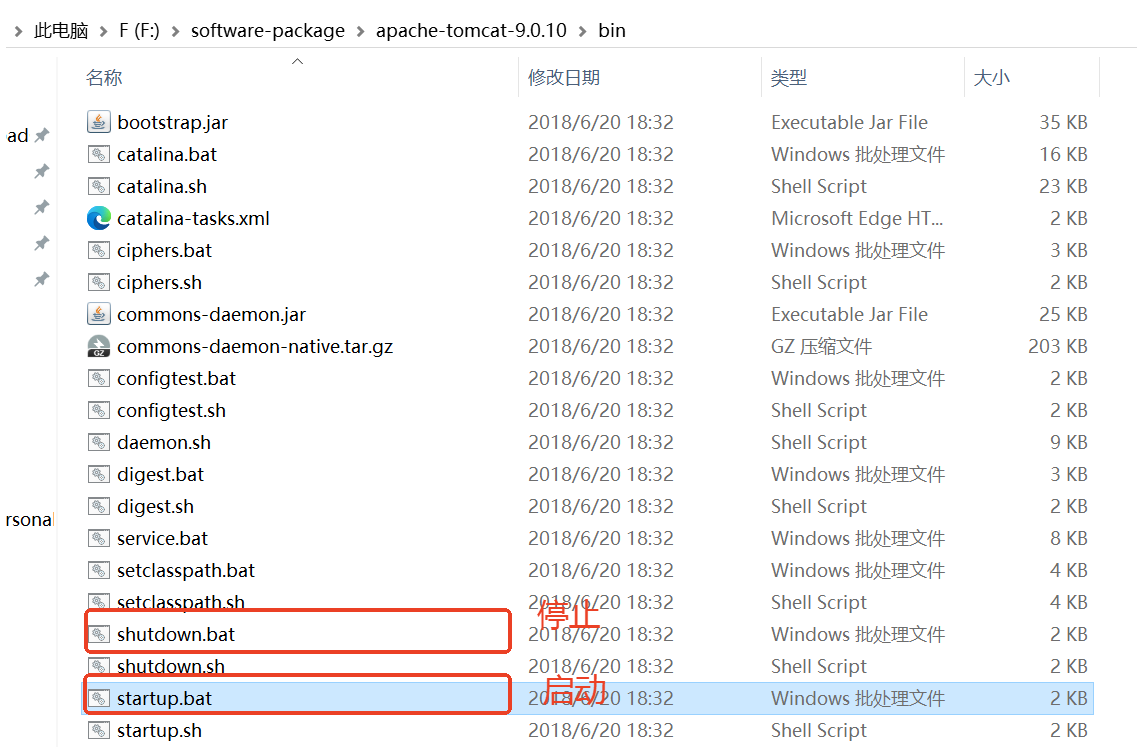
Task: Click the ciphers.bat file icon
Action: click(99, 250)
